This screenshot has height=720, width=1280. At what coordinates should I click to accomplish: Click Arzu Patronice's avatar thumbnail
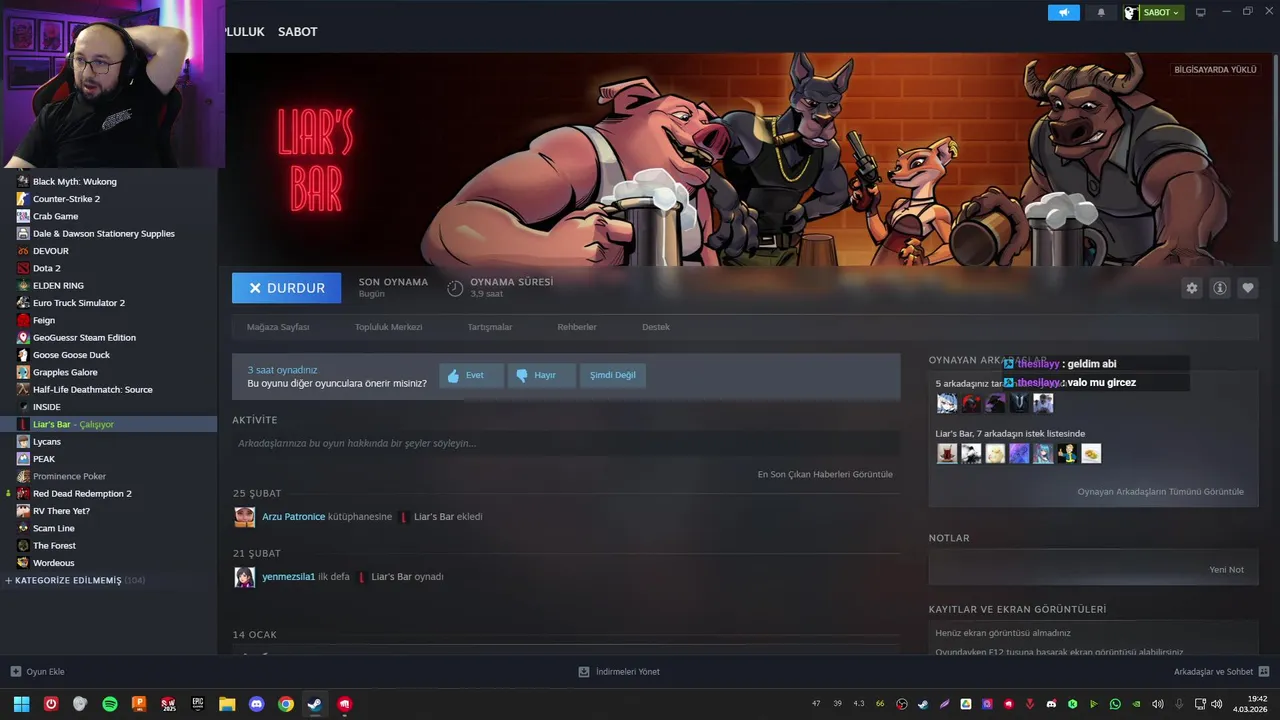pyautogui.click(x=244, y=517)
